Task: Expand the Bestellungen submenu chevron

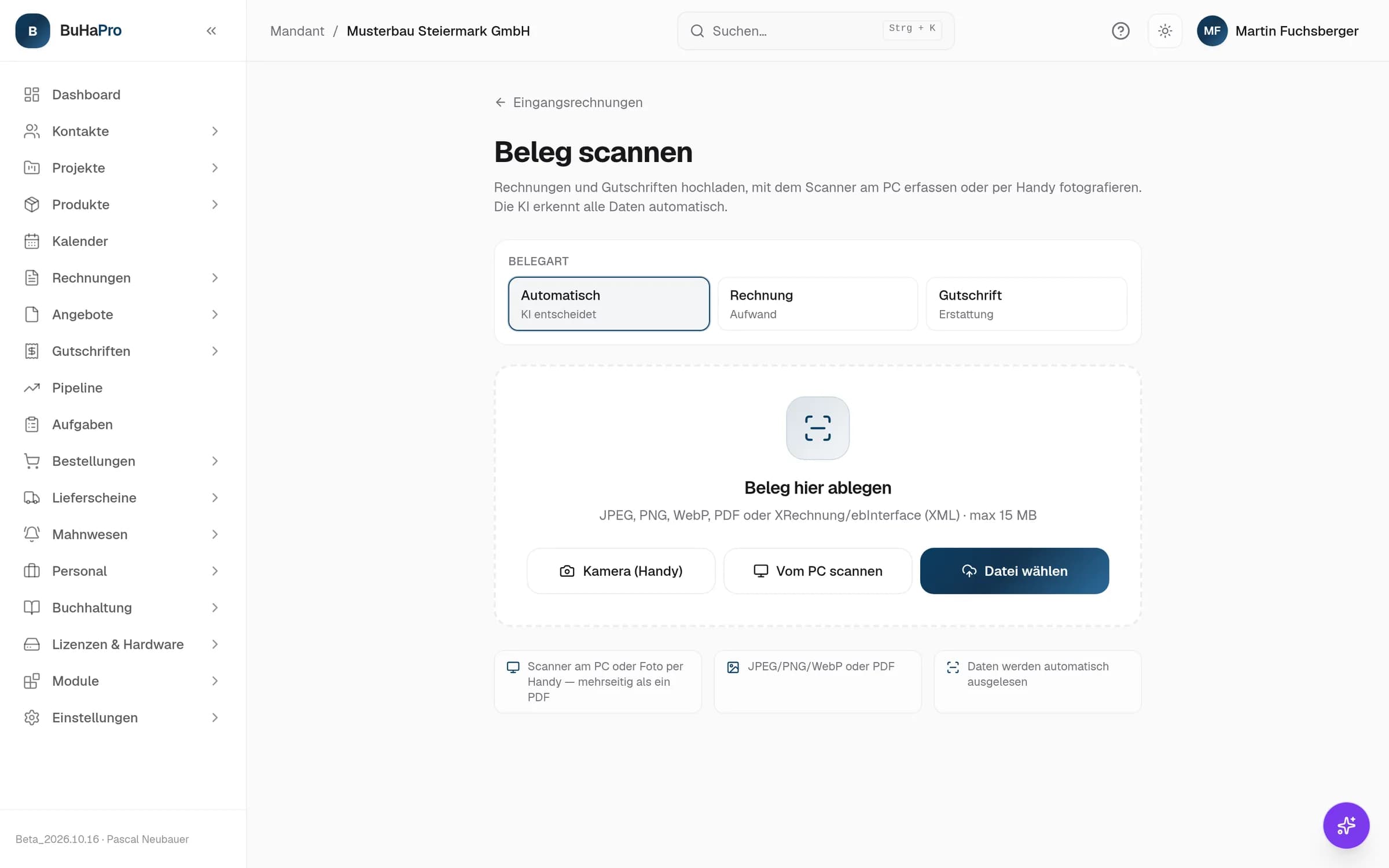Action: tap(215, 461)
